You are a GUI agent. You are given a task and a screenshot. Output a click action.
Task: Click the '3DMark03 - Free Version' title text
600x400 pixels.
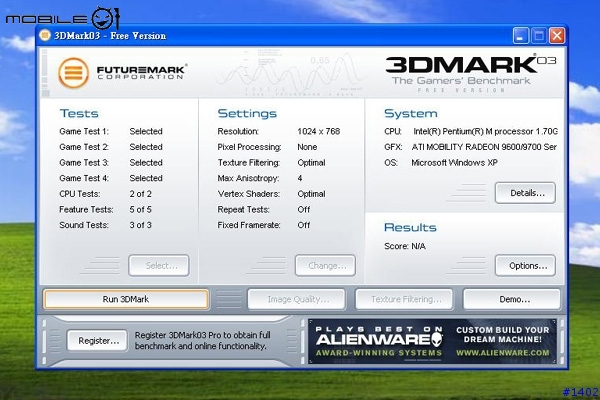point(110,36)
